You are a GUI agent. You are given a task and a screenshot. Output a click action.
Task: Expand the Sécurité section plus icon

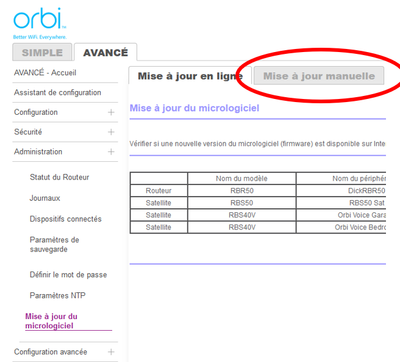click(111, 132)
